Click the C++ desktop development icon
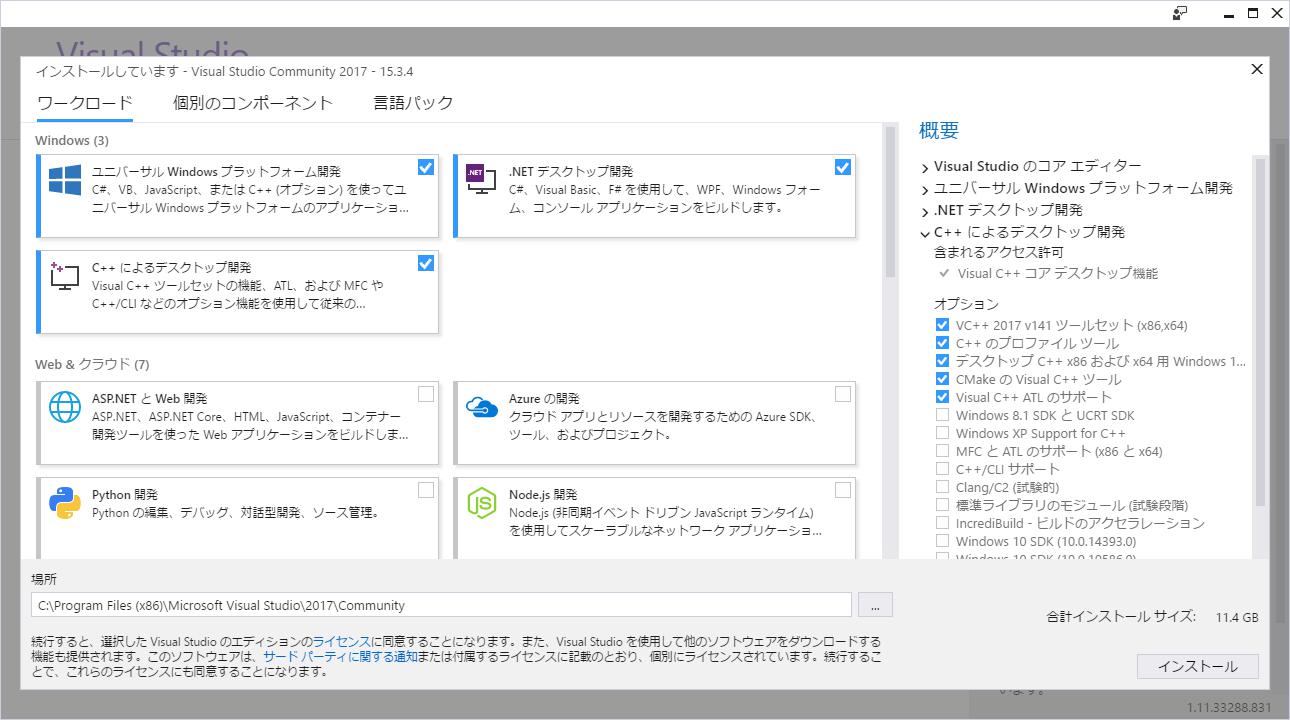 65,277
